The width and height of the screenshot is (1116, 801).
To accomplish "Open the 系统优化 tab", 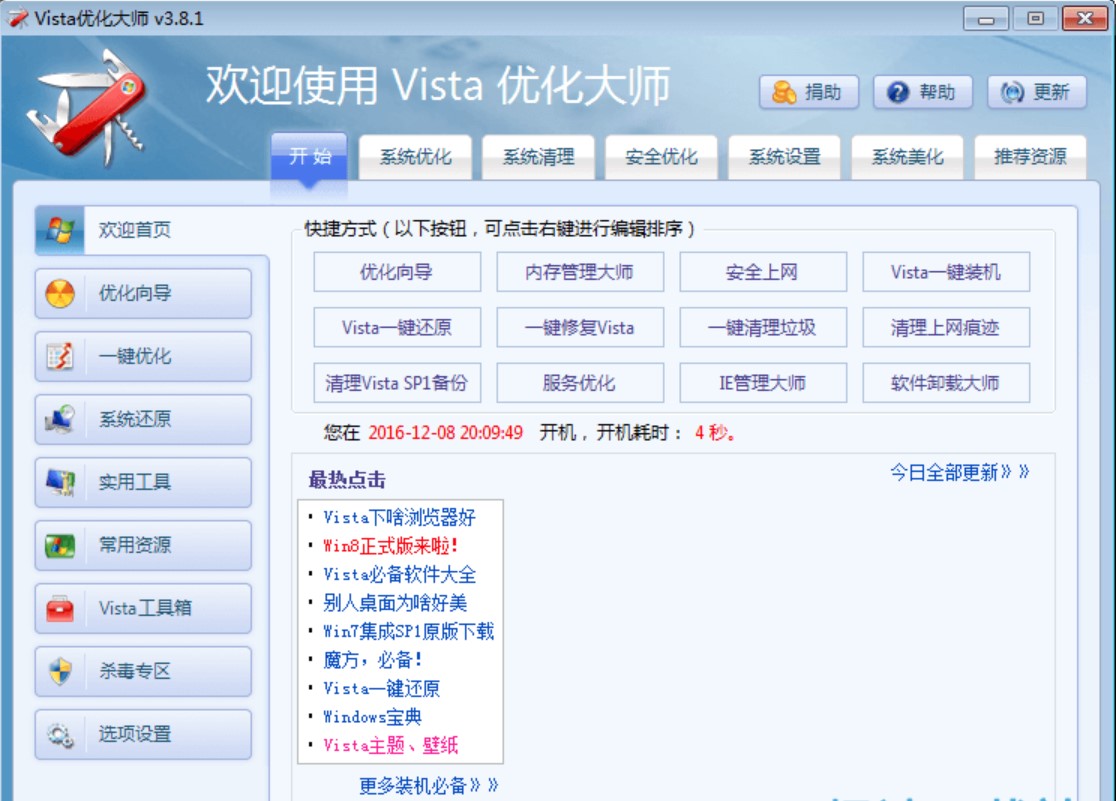I will pos(416,157).
